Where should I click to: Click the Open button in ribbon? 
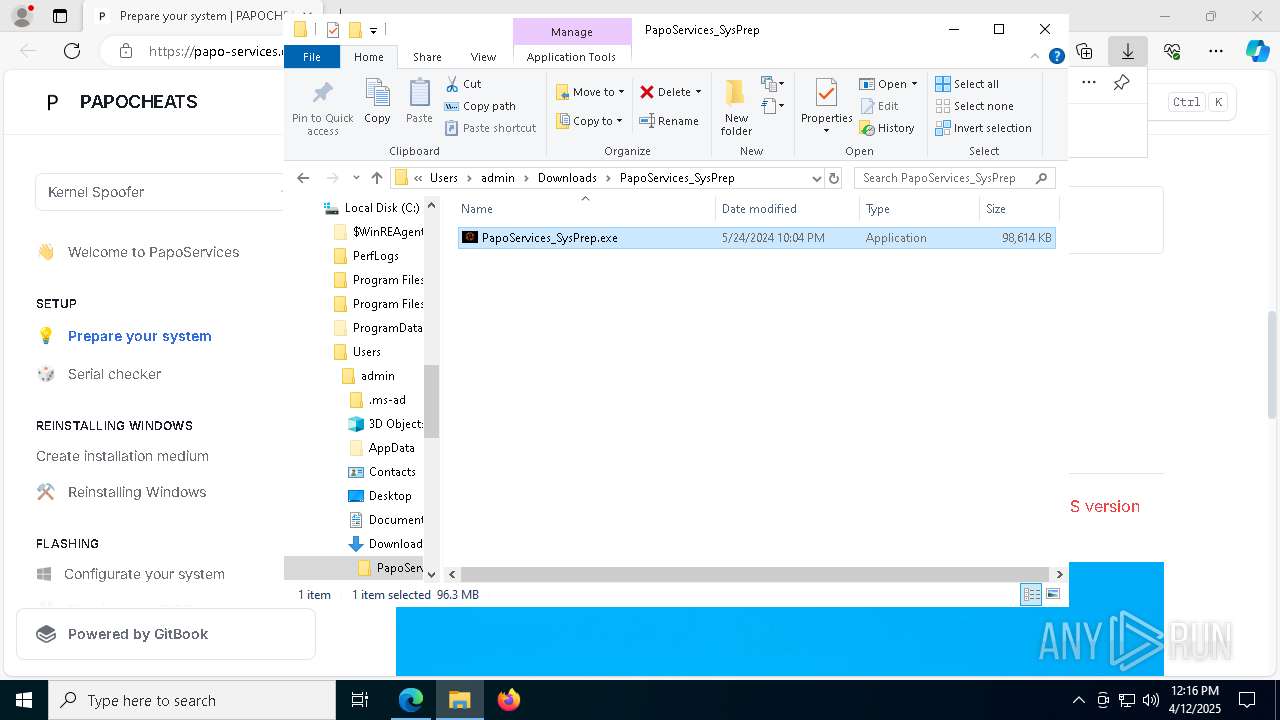pos(886,84)
